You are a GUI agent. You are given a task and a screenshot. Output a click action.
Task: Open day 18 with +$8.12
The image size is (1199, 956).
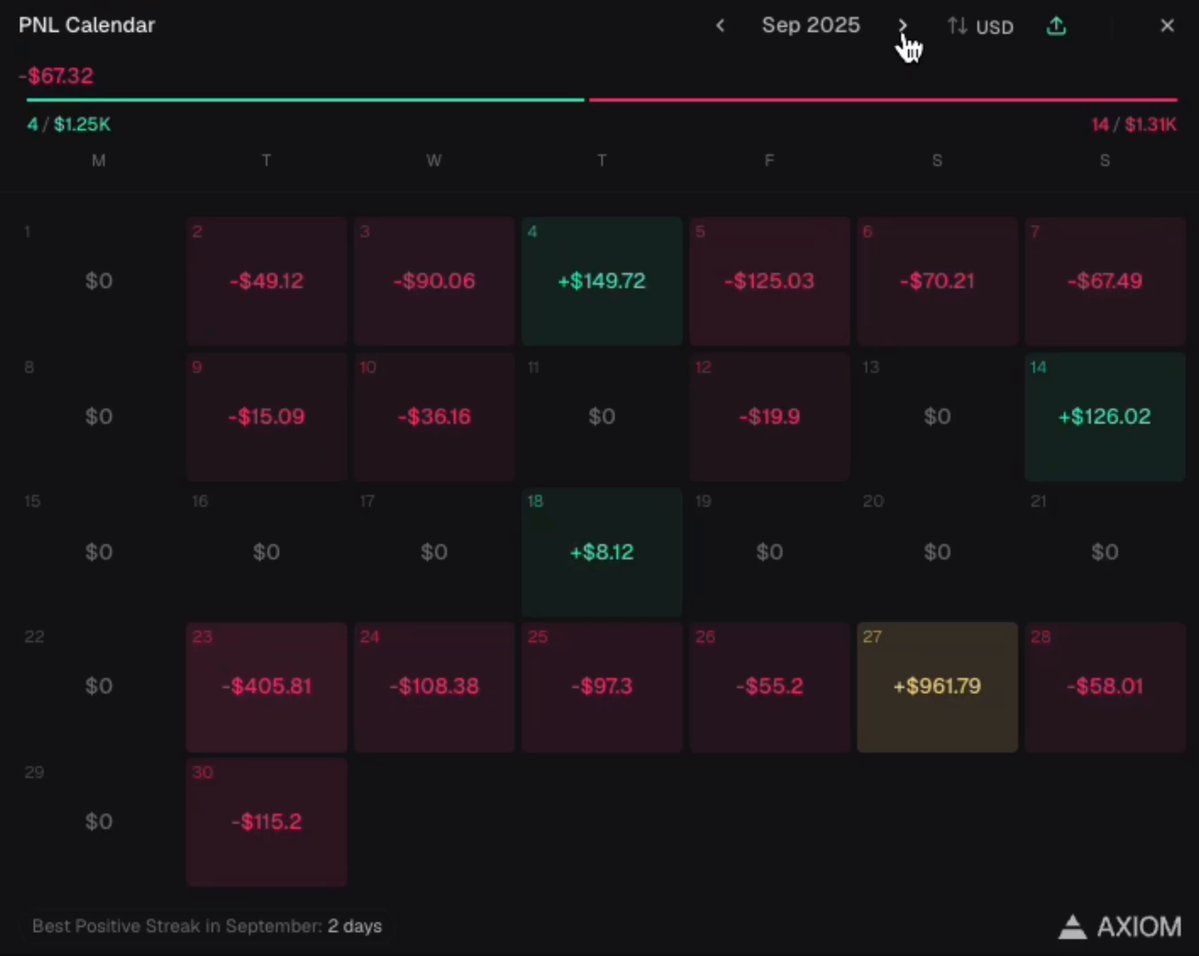coord(602,552)
